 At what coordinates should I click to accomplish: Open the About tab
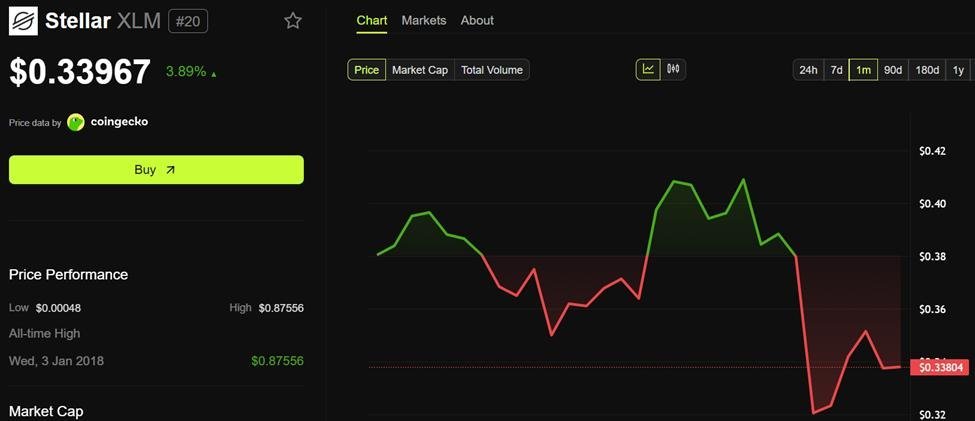(477, 20)
